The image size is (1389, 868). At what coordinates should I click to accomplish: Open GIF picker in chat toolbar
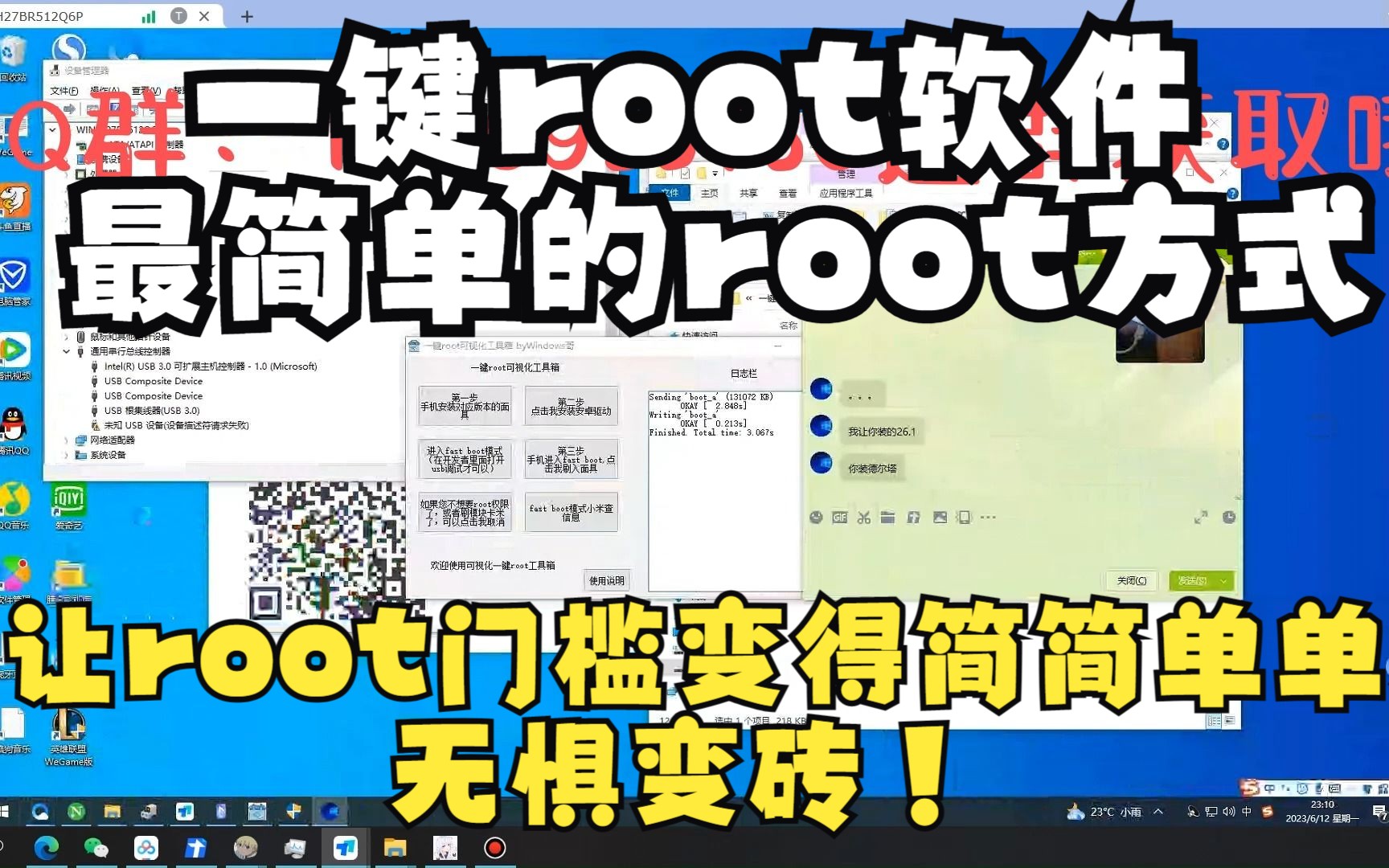[x=840, y=518]
